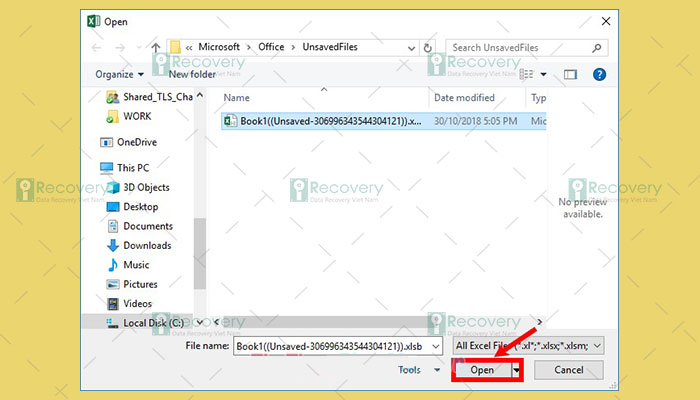Click the Videos film icon
Image resolution: width=700 pixels, height=400 pixels.
(113, 304)
